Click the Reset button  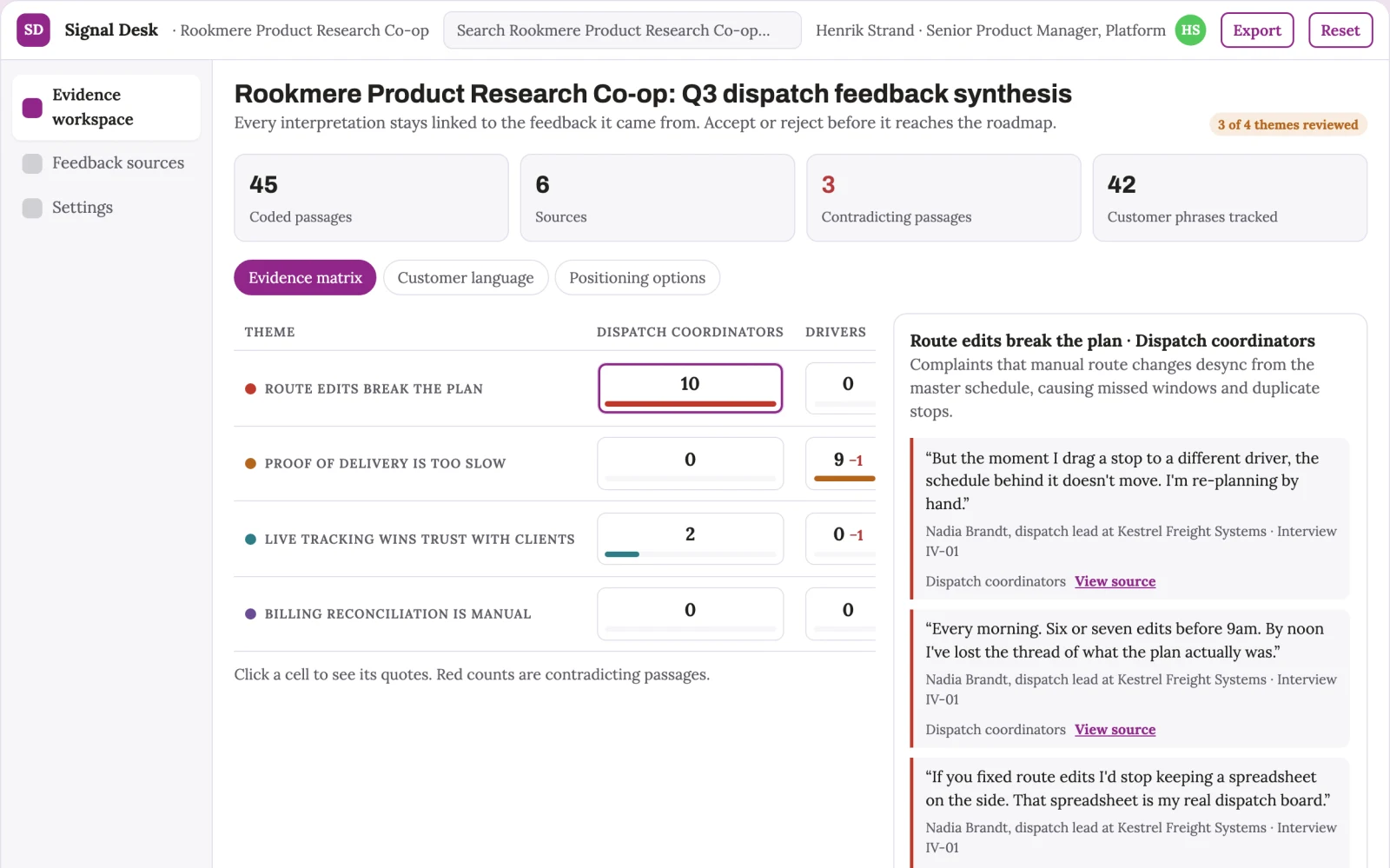click(1340, 30)
